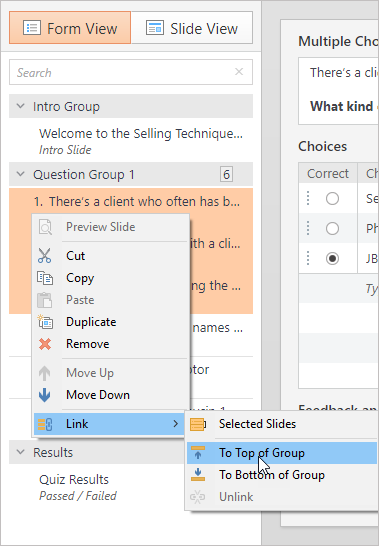
Task: Select the third choice's correct radio button
Action: [332, 258]
